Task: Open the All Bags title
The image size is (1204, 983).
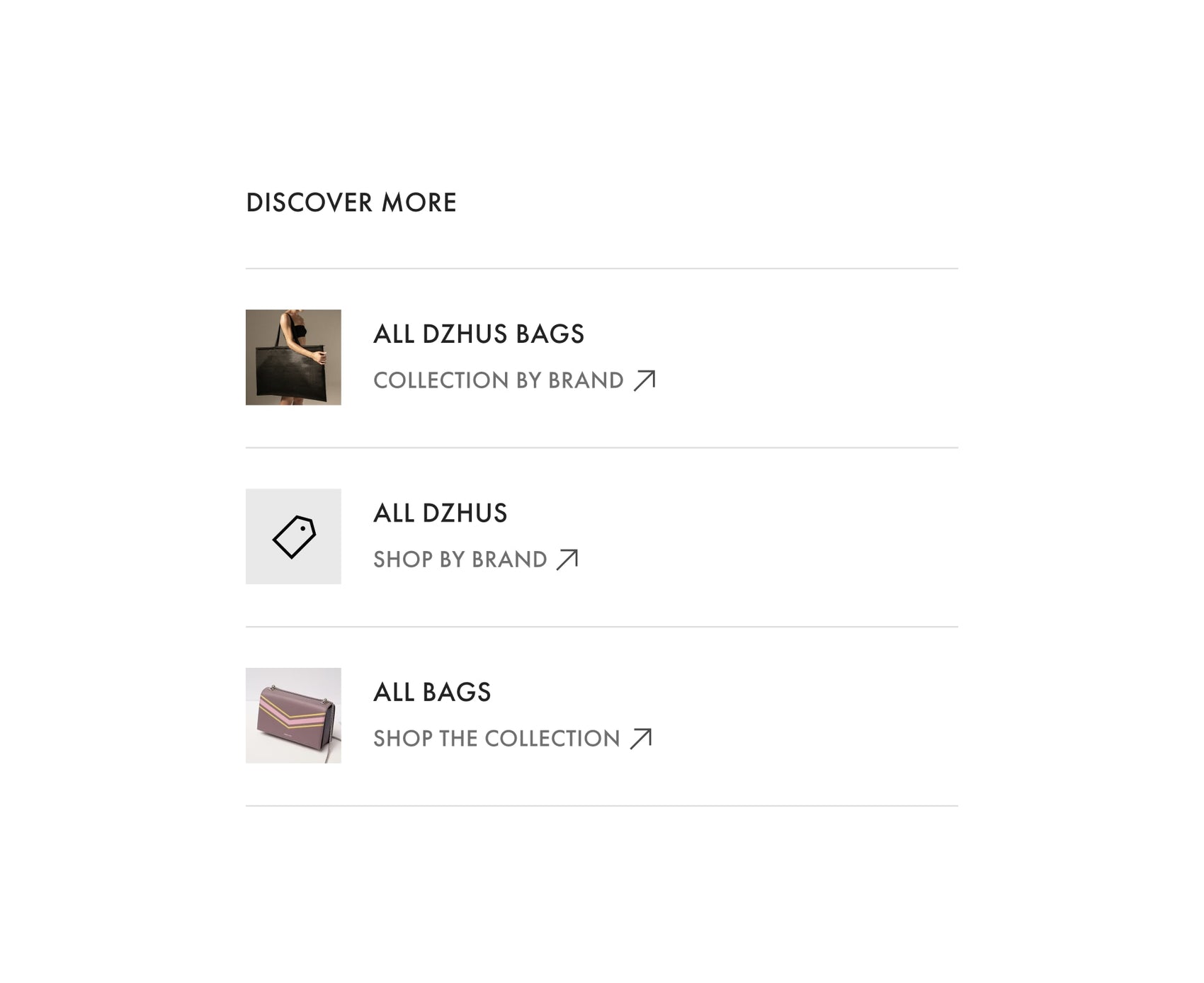Action: [x=432, y=693]
